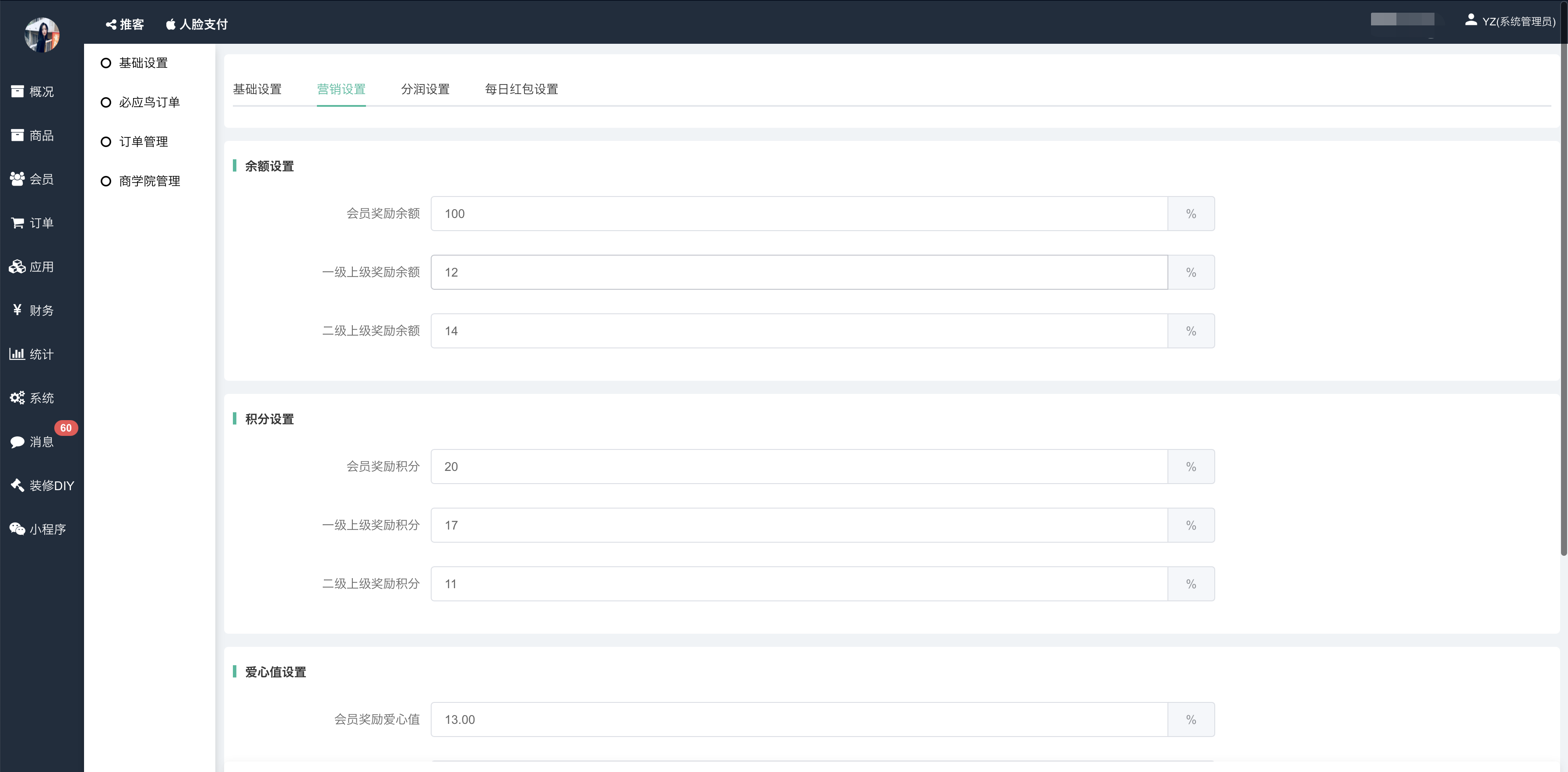Viewport: 1568px width, 772px height.
Task: Switch to the 分润设置 tab
Action: click(x=425, y=89)
